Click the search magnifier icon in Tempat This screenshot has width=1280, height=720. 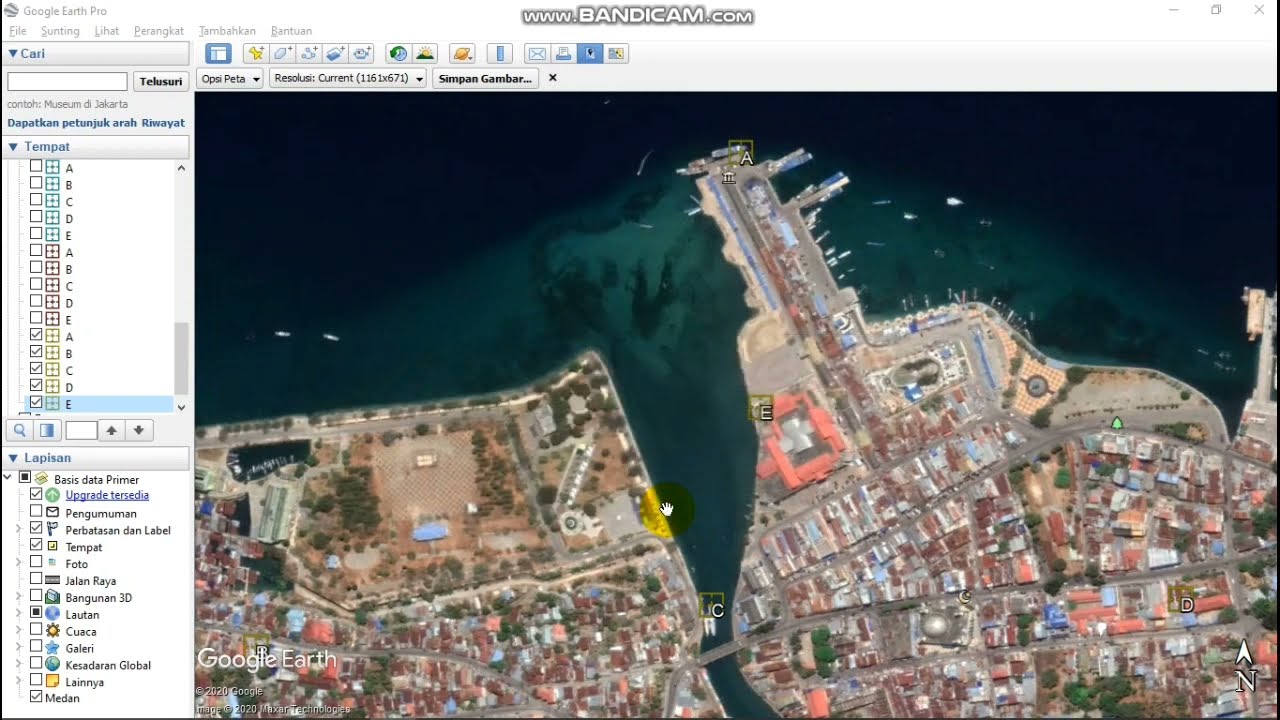tap(19, 430)
